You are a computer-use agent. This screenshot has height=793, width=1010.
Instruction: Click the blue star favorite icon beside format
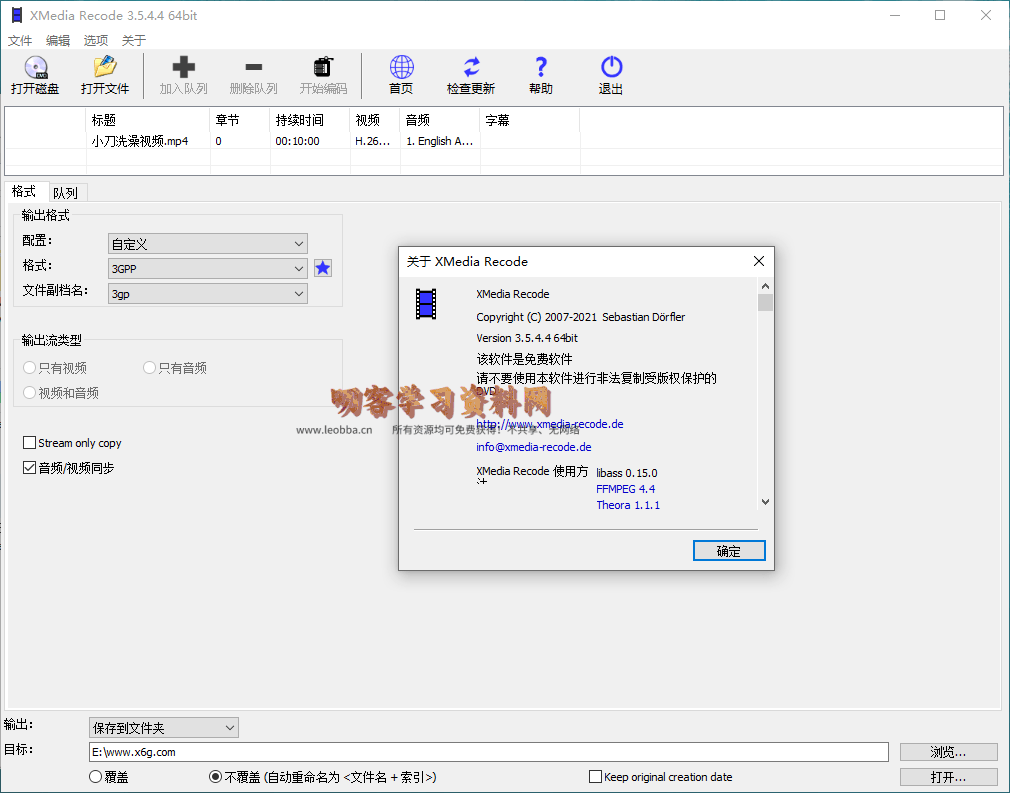323,268
